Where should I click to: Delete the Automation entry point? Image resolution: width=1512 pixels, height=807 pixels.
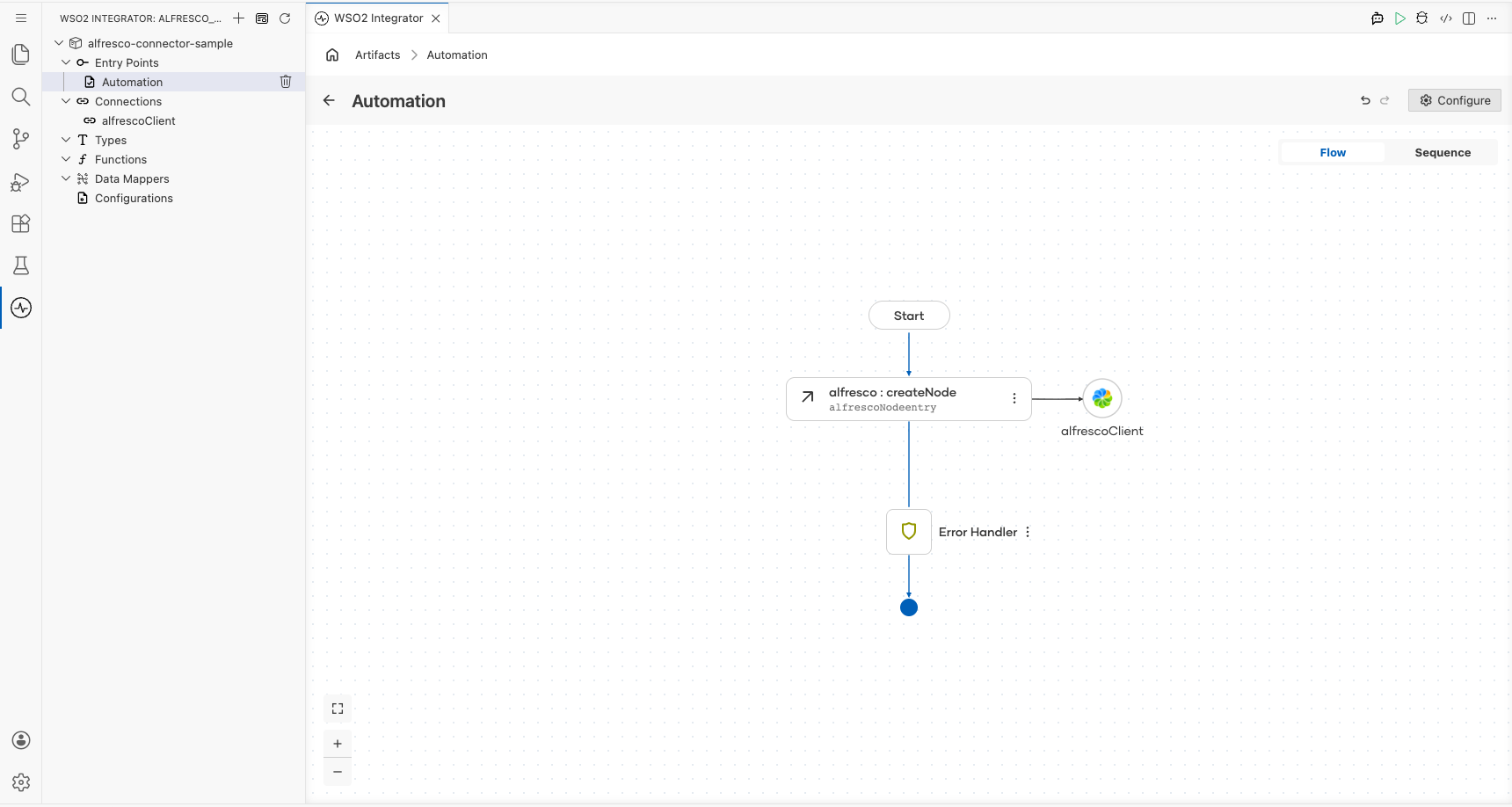pyautogui.click(x=286, y=82)
